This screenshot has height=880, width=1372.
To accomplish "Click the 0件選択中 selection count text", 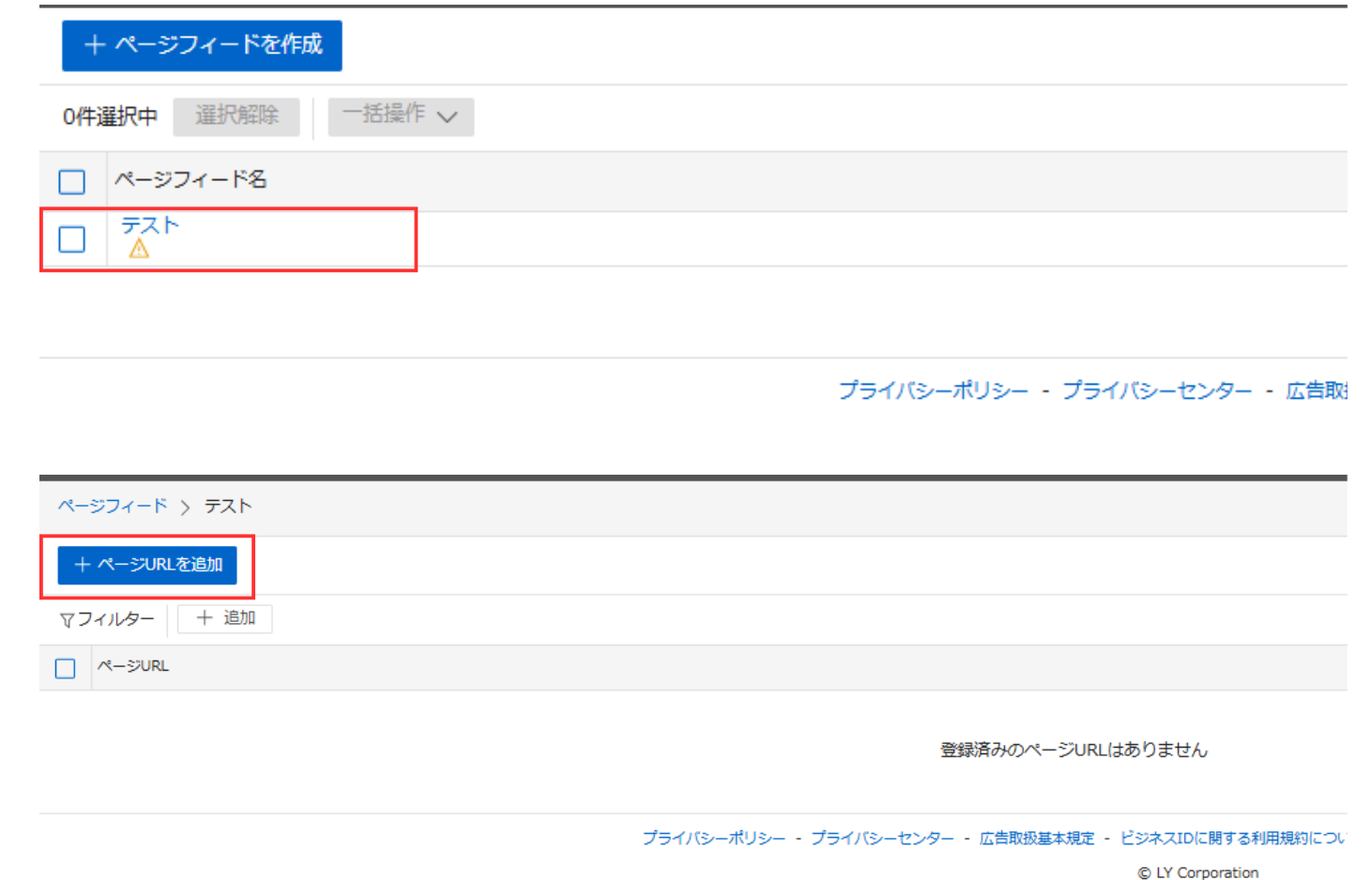I will [x=110, y=116].
